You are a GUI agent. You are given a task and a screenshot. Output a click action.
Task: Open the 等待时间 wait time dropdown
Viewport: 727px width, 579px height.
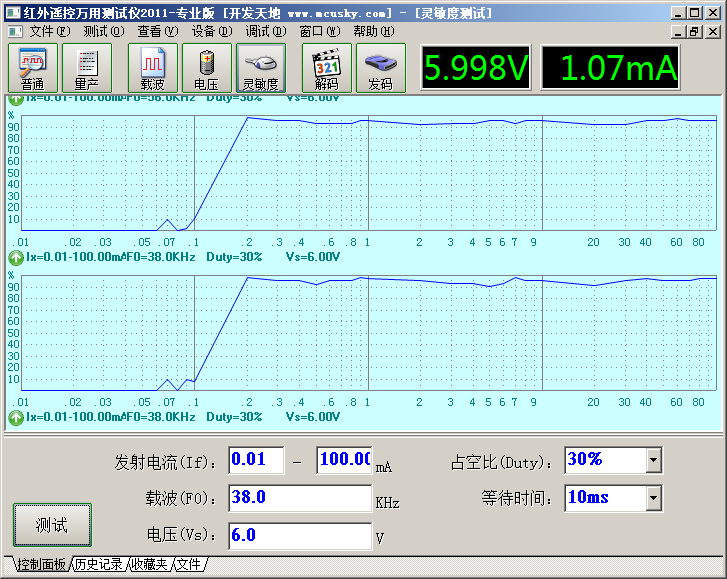[653, 497]
